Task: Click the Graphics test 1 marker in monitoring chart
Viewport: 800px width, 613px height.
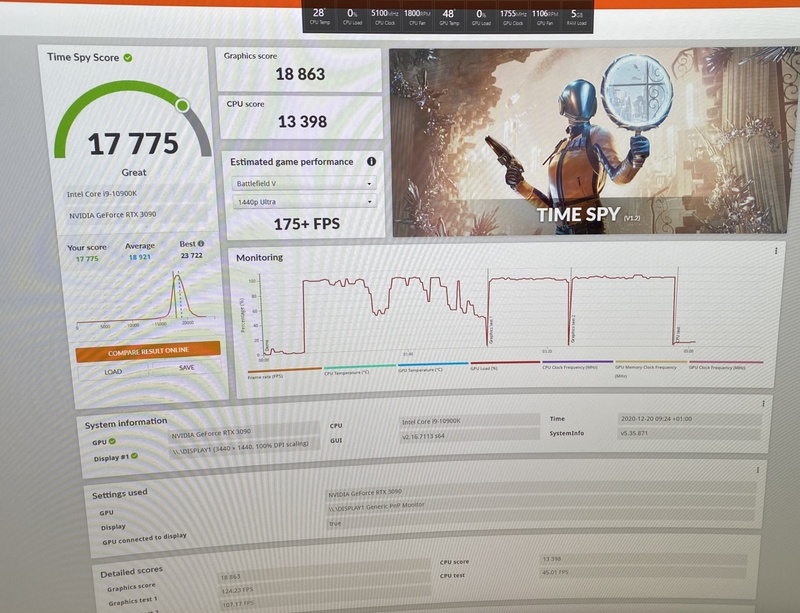Action: pos(491,330)
